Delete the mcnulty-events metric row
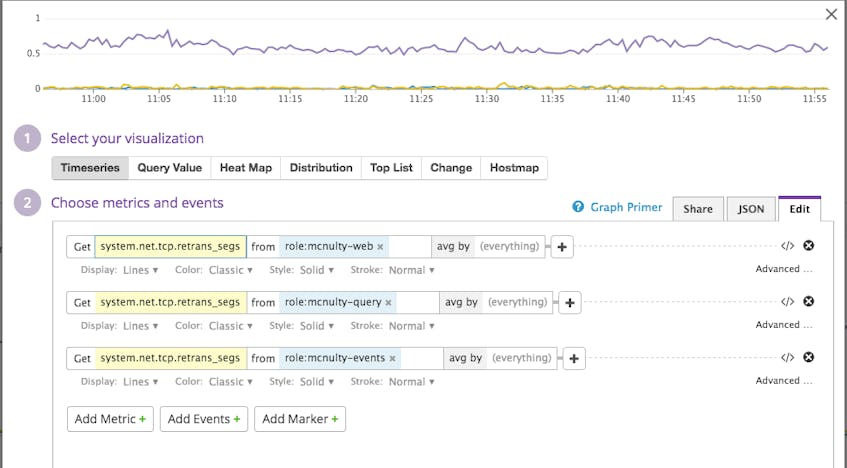This screenshot has height=468, width=847. [808, 357]
